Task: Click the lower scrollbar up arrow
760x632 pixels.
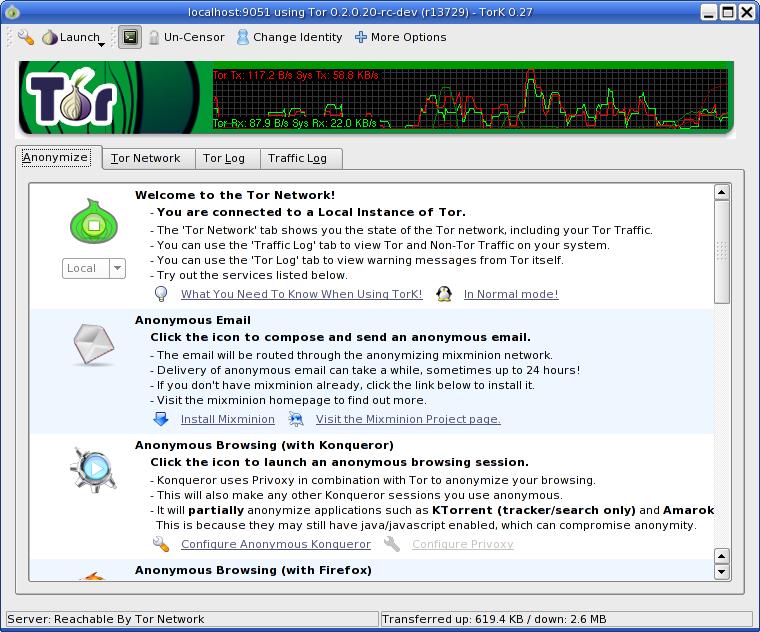Action: click(x=722, y=556)
